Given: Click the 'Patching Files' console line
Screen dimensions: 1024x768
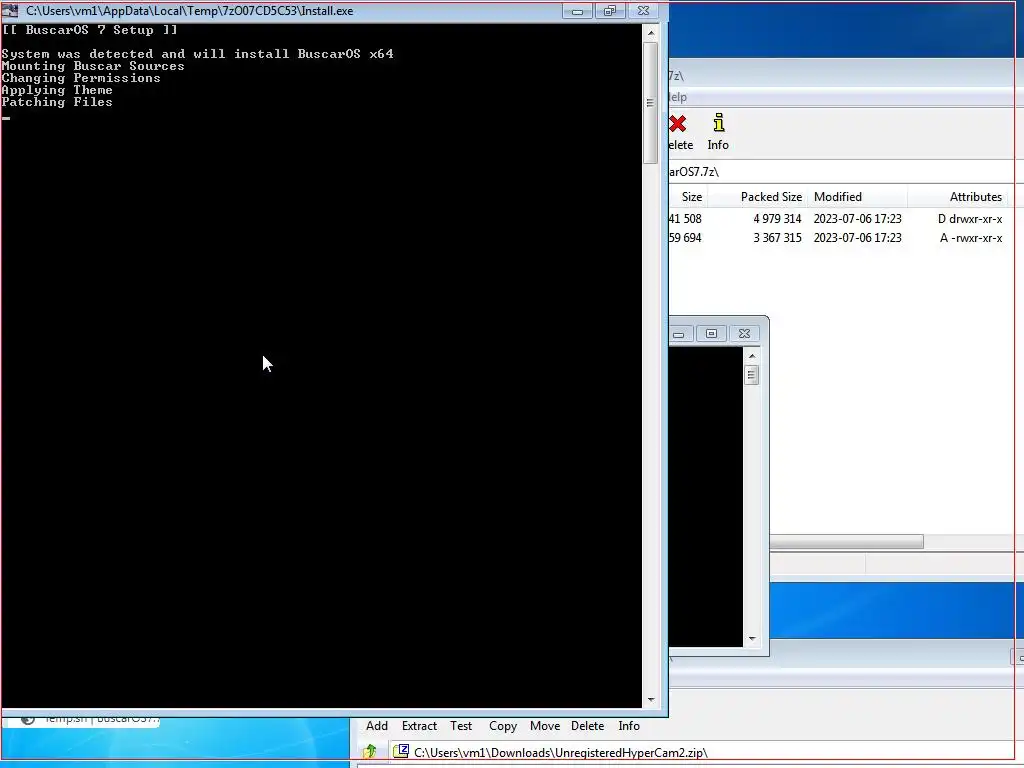Looking at the screenshot, I should pos(57,102).
